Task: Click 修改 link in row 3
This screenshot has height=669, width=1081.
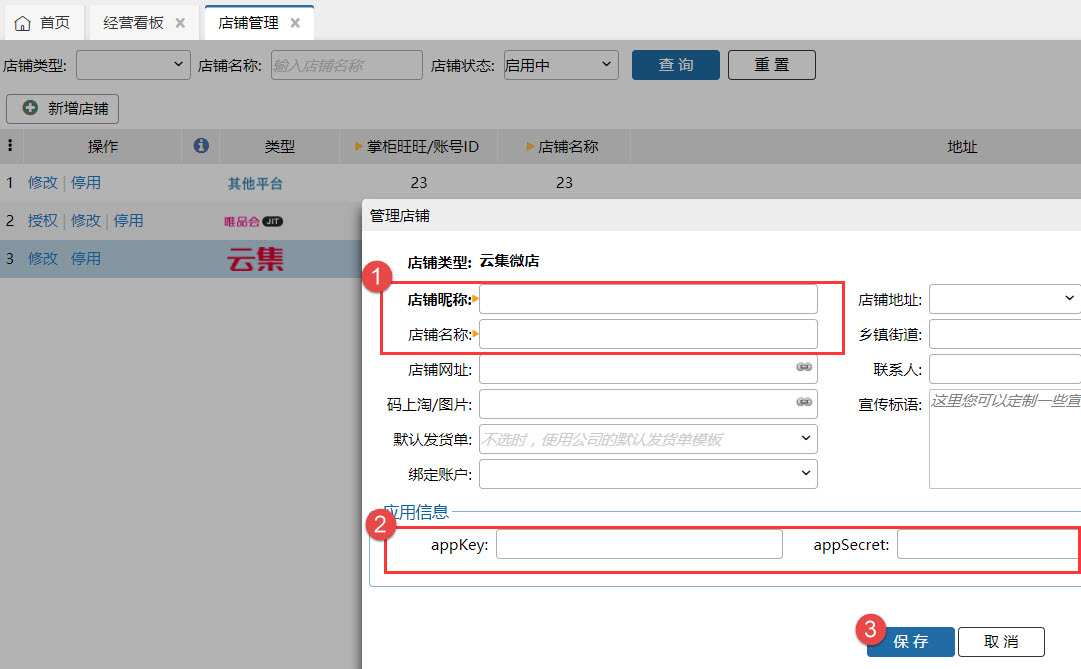Action: pyautogui.click(x=43, y=259)
